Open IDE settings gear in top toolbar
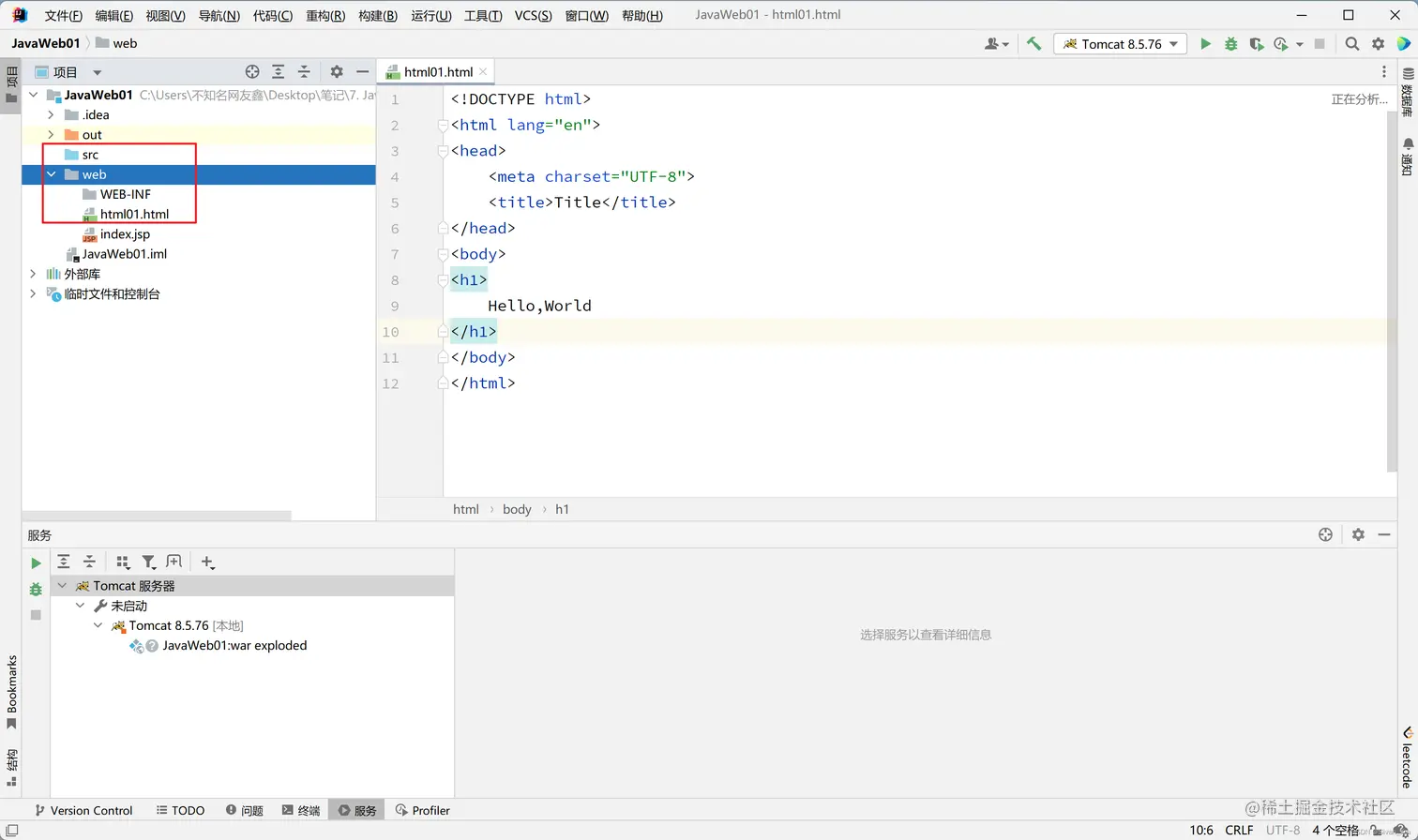1418x840 pixels. click(x=1378, y=44)
